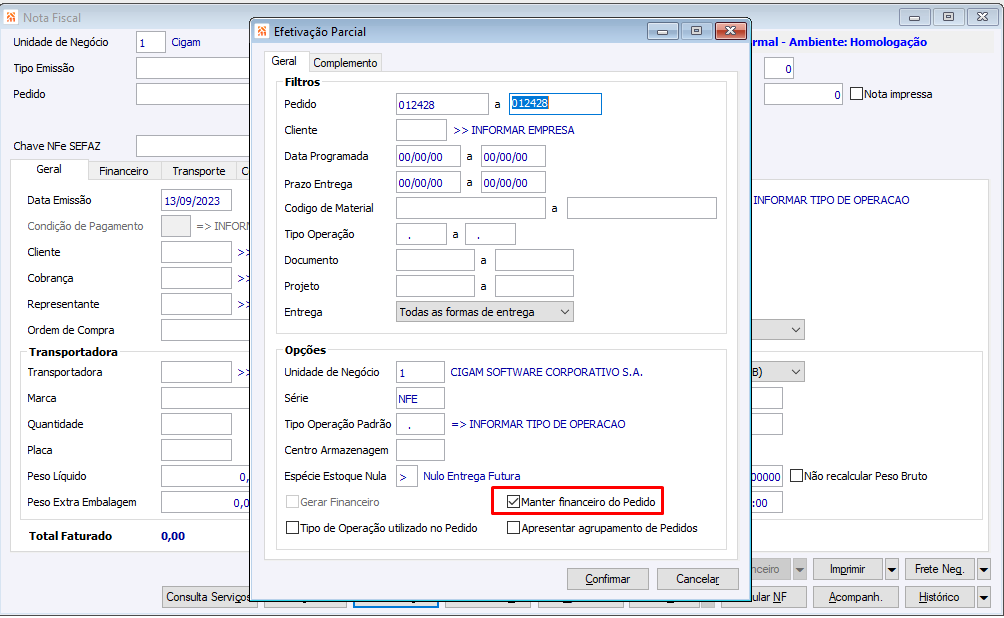The image size is (1004, 618).
Task: Select the Geral tab in Nota Fiscal
Action: point(49,169)
